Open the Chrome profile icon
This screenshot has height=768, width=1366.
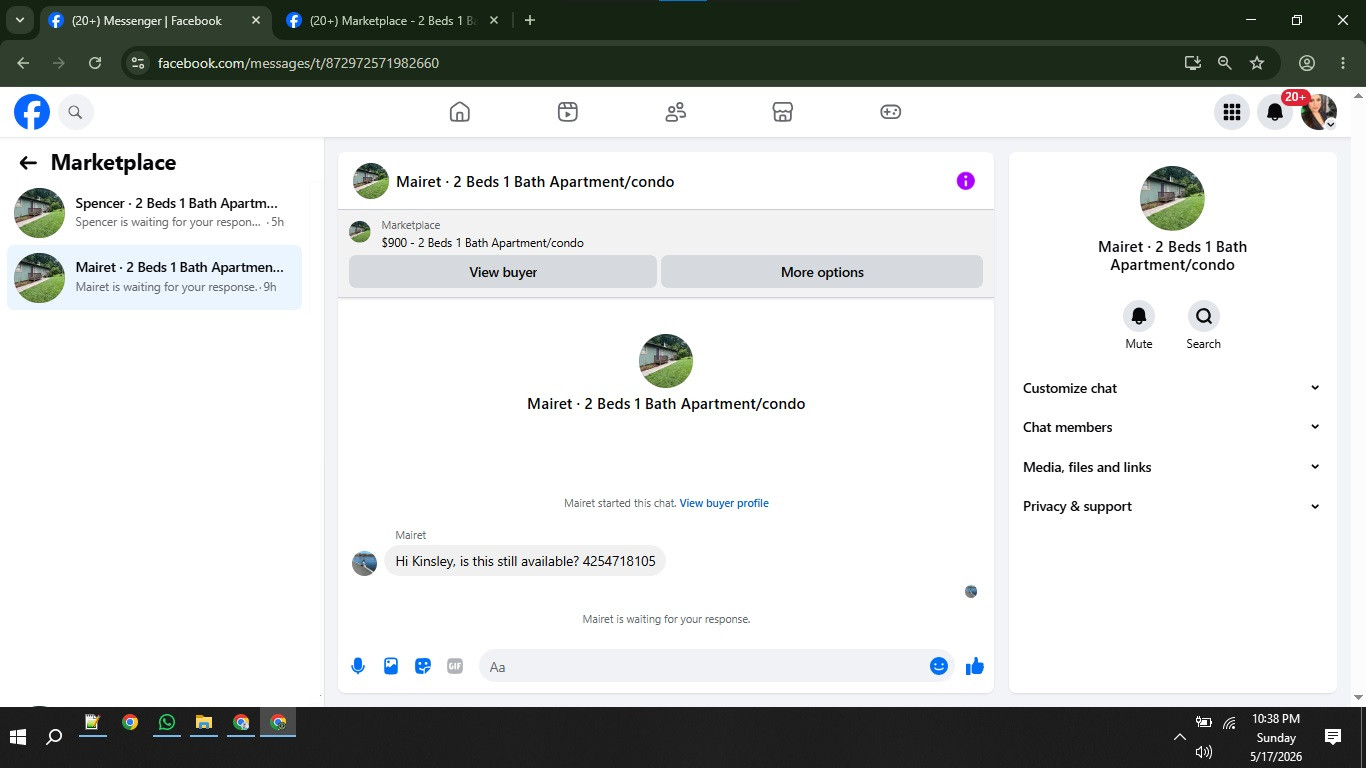click(x=1307, y=63)
